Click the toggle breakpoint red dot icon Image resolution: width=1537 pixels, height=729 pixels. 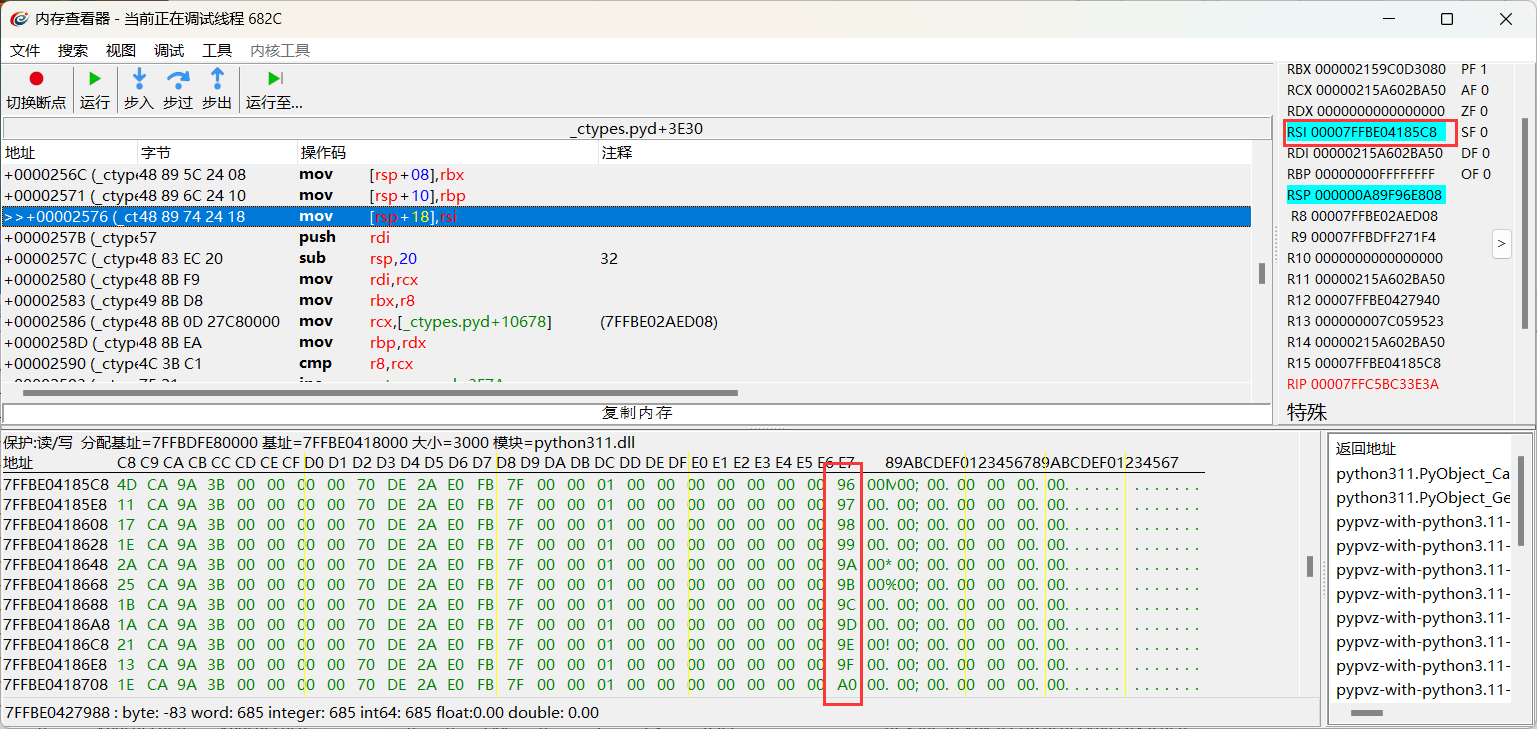click(x=36, y=79)
